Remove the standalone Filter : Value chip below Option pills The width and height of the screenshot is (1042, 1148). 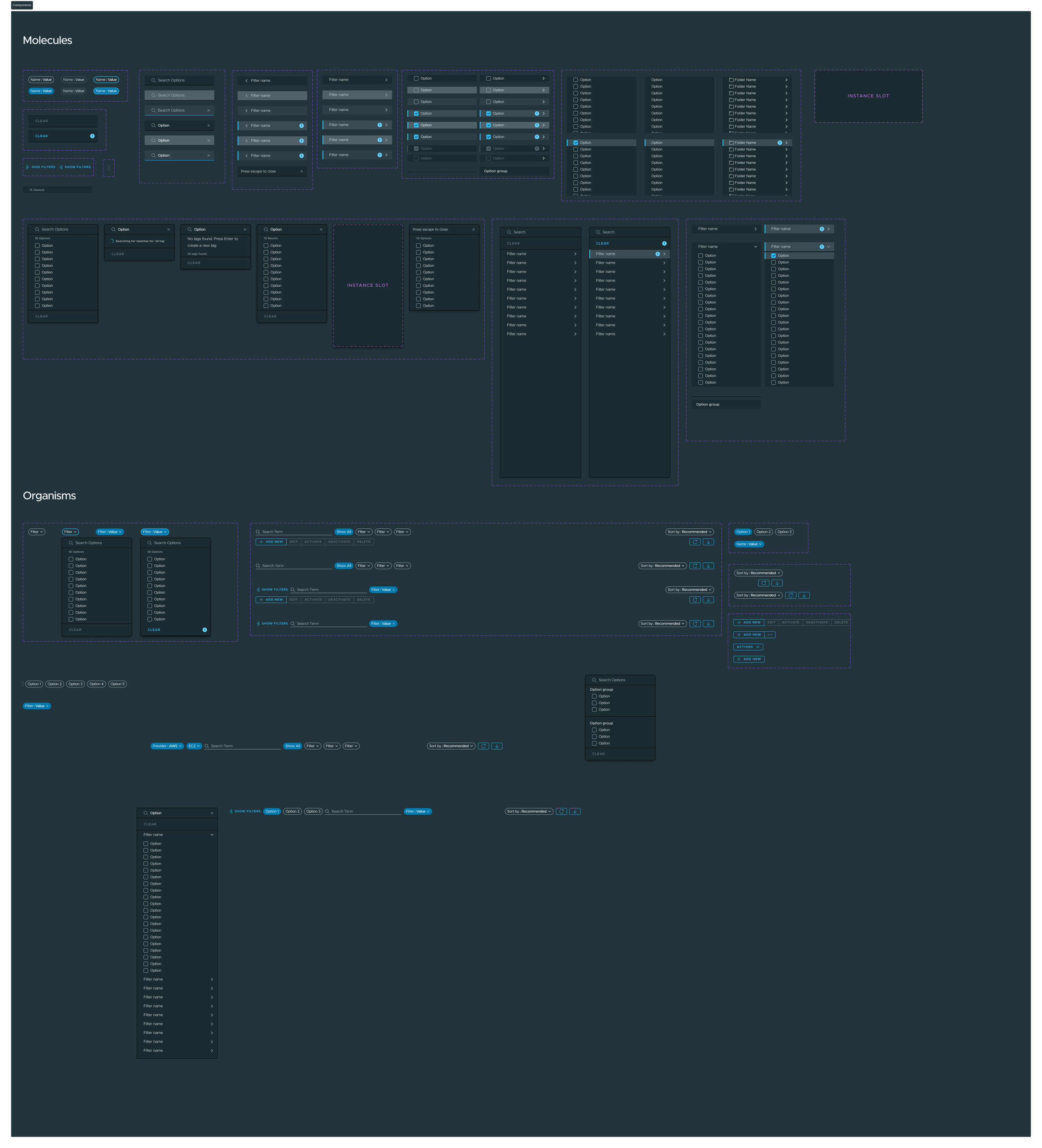click(x=47, y=706)
